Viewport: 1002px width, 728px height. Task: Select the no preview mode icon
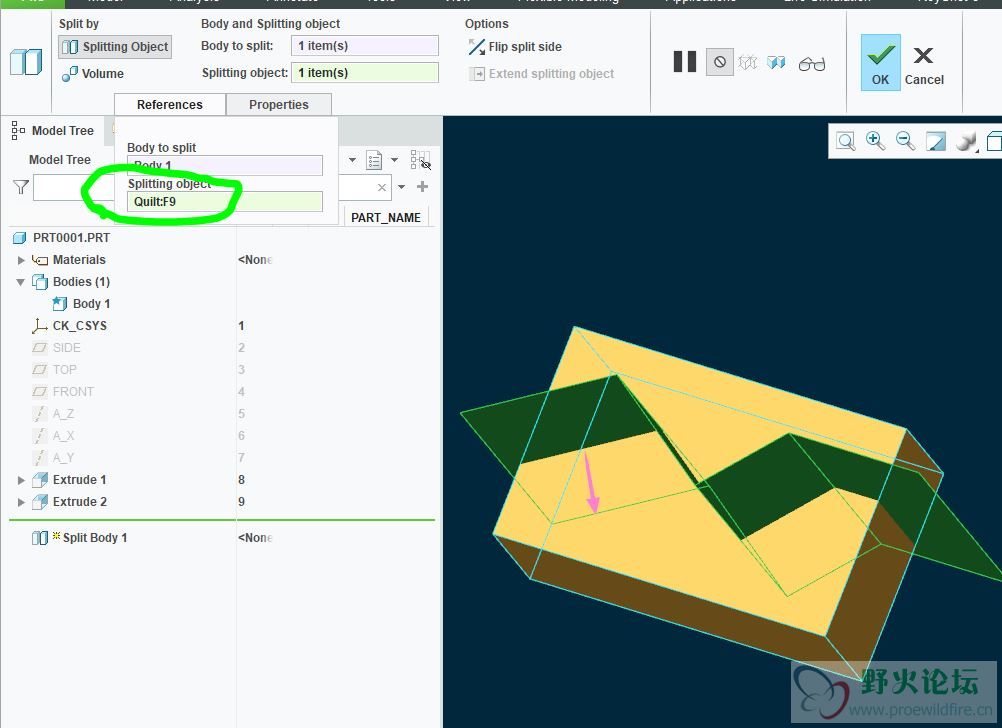[720, 62]
